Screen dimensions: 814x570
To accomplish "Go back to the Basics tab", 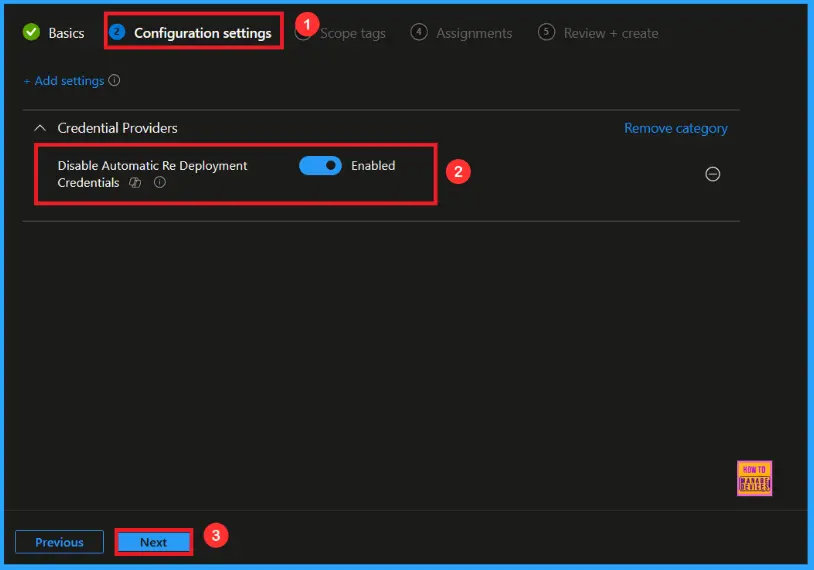I will click(66, 33).
